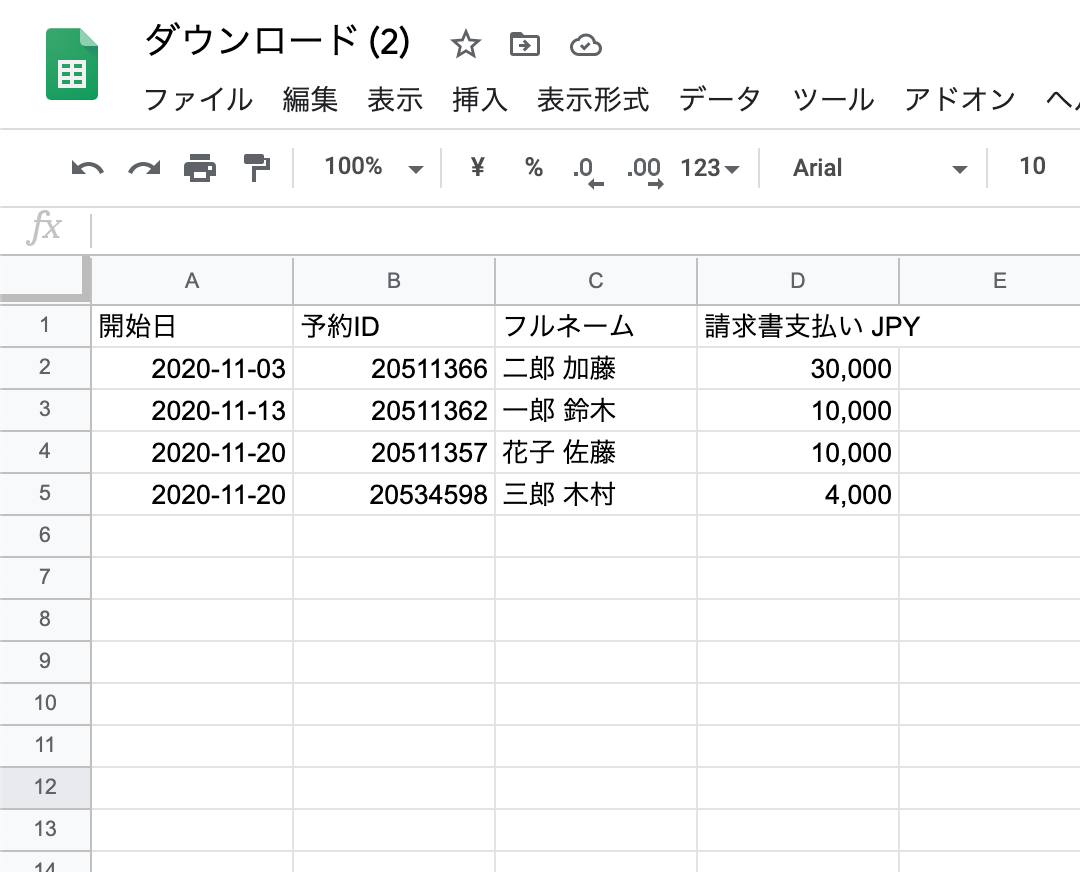Select cell containing 二郎 加藤

click(595, 369)
